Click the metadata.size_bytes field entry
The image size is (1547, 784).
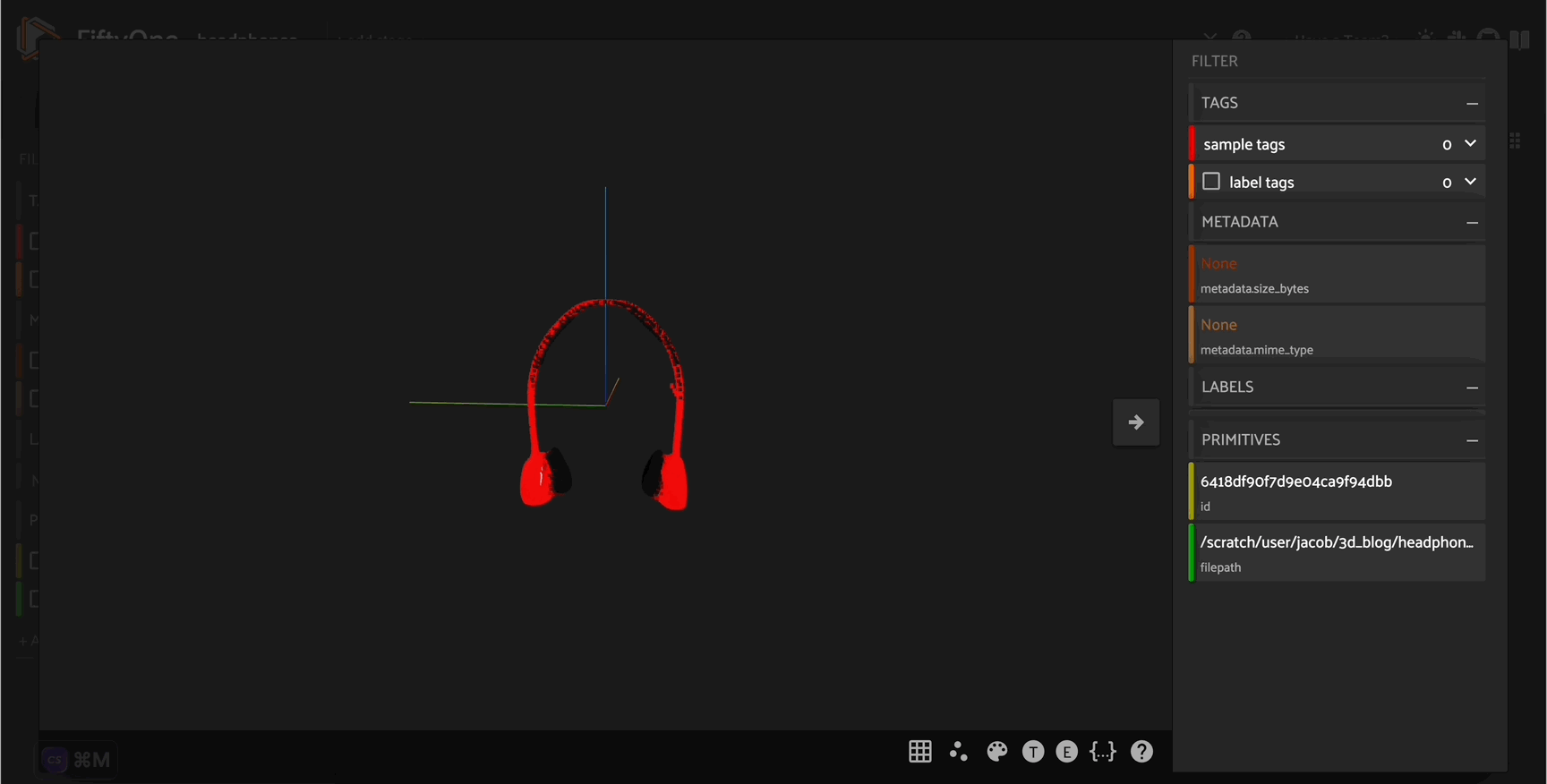(1337, 275)
